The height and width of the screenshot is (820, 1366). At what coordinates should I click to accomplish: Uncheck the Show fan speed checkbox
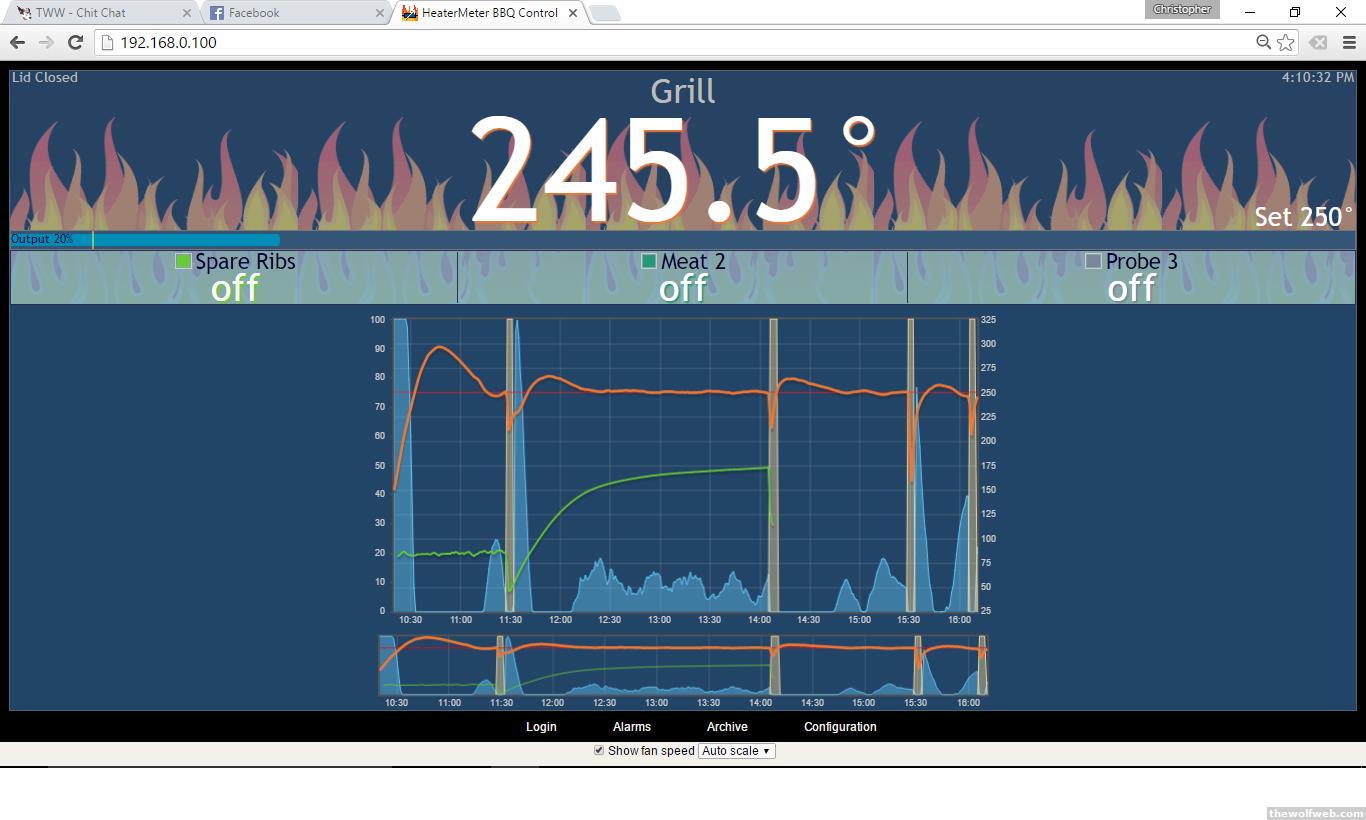pos(599,750)
